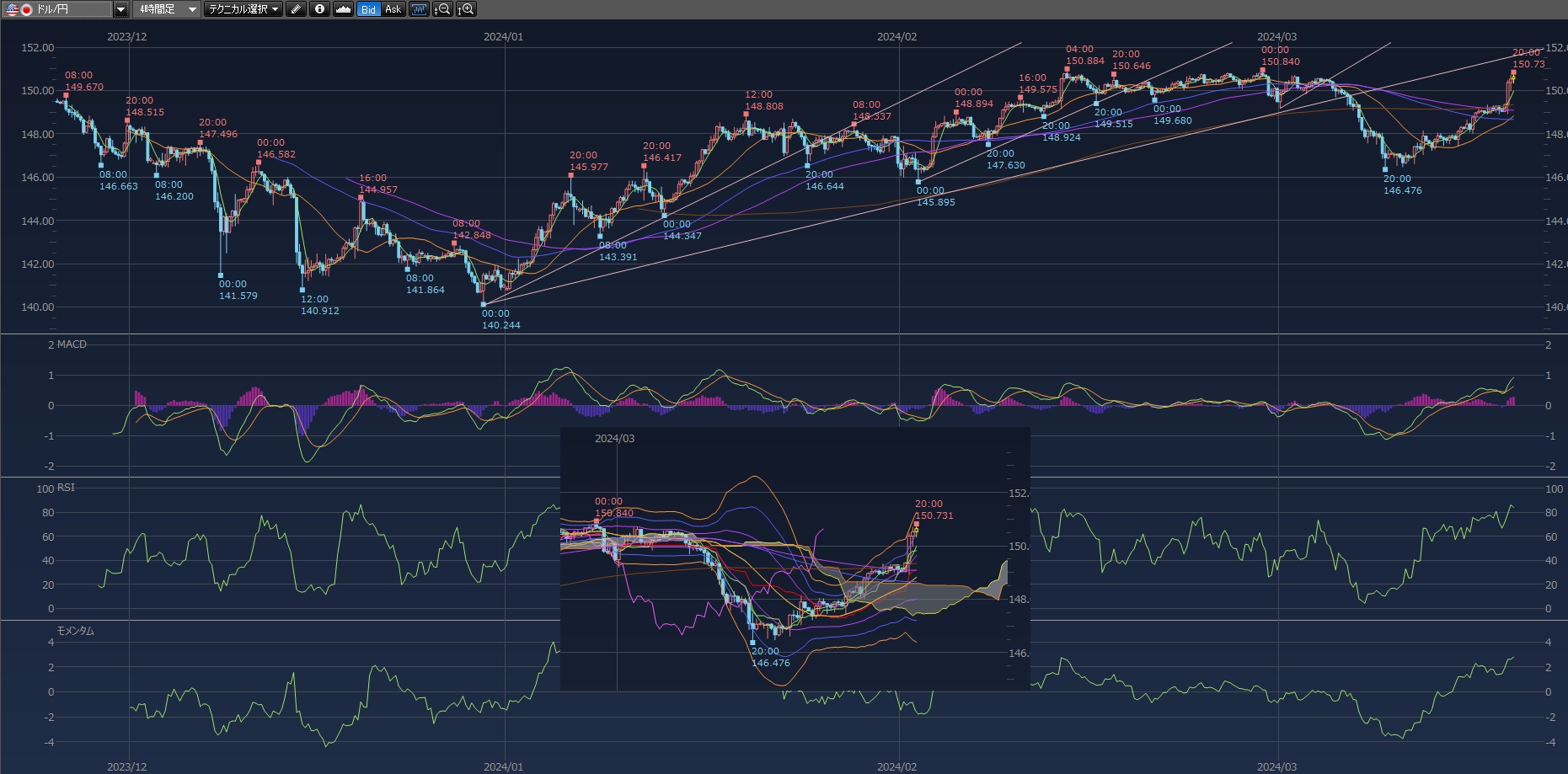Open the ドル/円 currency pair dropdown arrow
This screenshot has height=774, width=1568.
coord(120,9)
